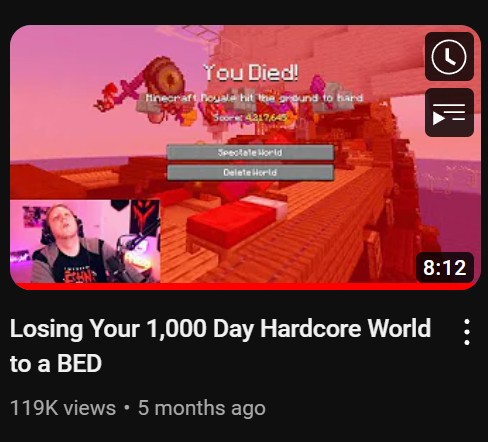This screenshot has height=442, width=488.
Task: Click the Delete World button in thumbnail
Action: click(x=250, y=172)
